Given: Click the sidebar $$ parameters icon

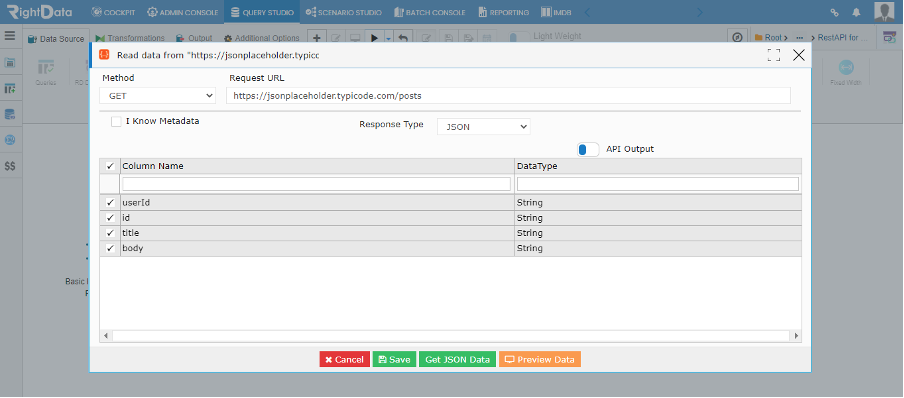Looking at the screenshot, I should point(10,166).
